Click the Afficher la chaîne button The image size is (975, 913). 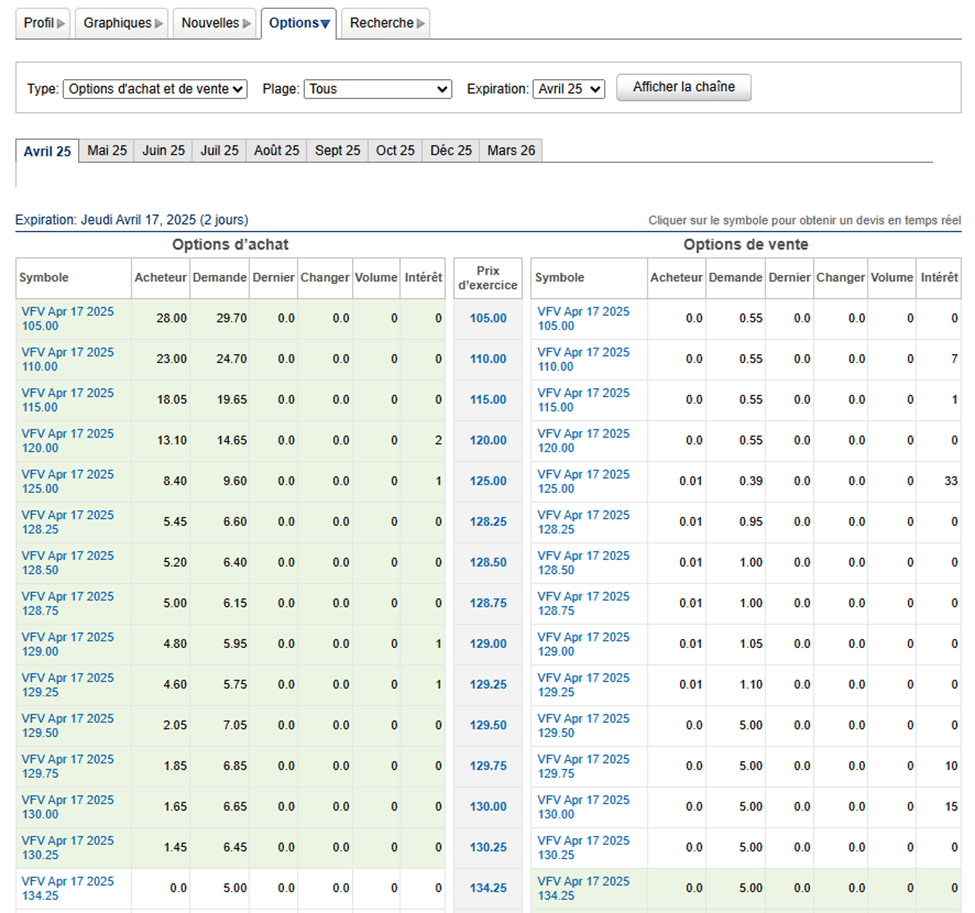pyautogui.click(x=683, y=87)
